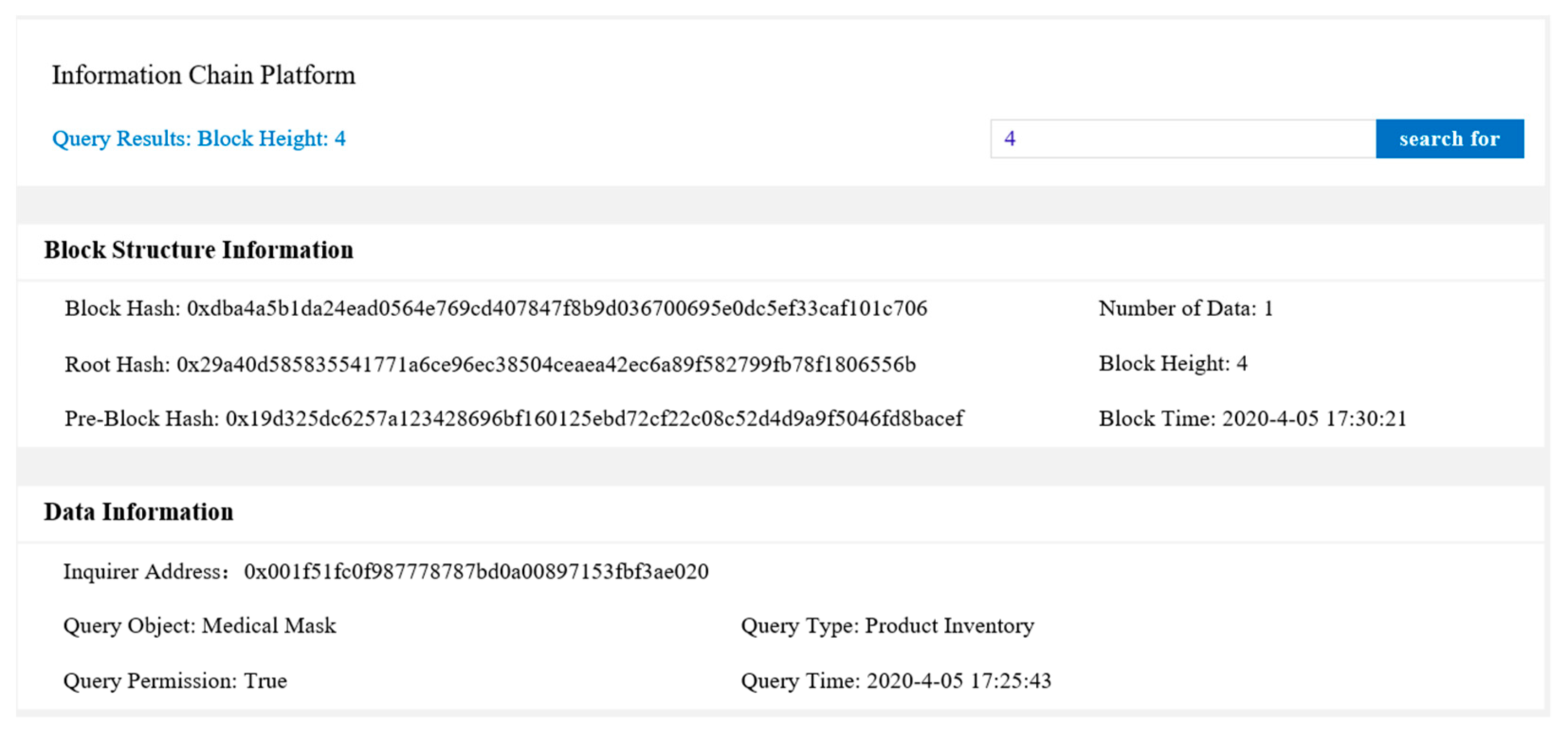
Task: Select the Data Information heading
Action: (138, 512)
